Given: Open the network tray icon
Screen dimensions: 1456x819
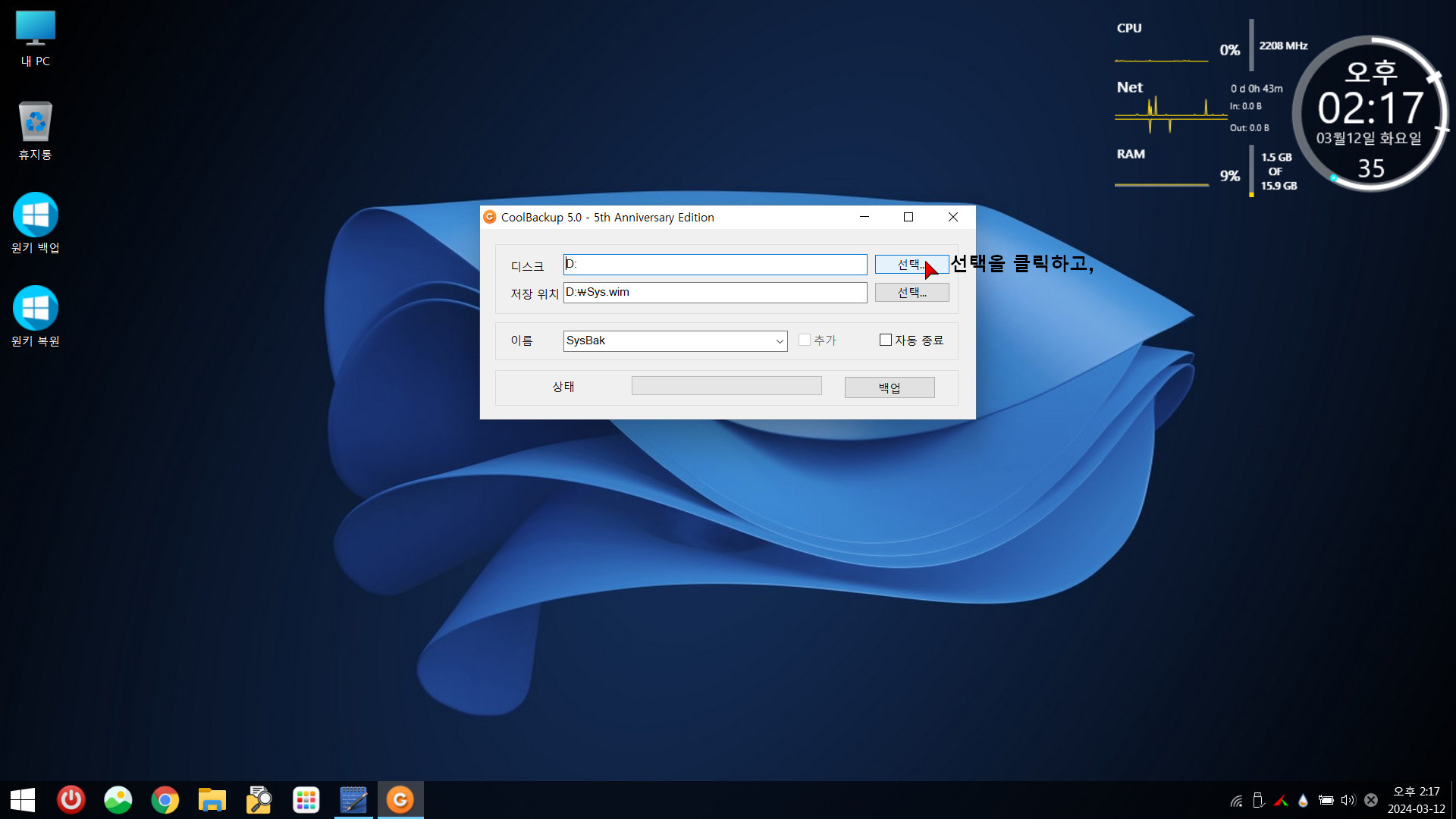Looking at the screenshot, I should click(x=1236, y=800).
